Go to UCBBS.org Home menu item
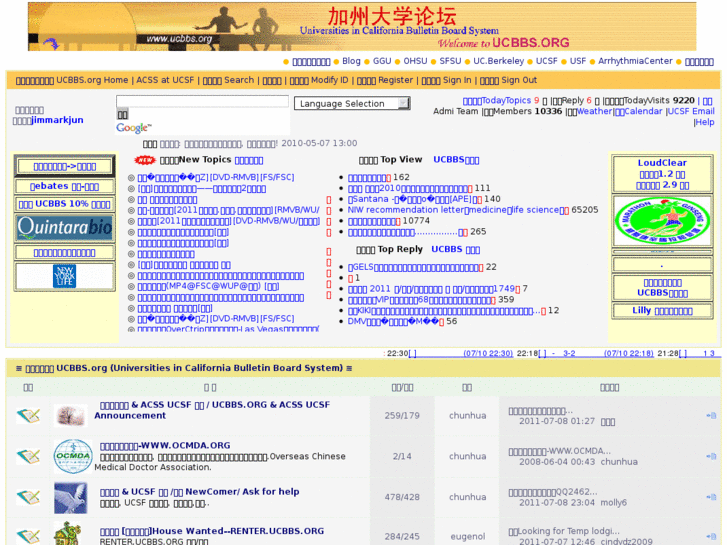 pos(72,80)
